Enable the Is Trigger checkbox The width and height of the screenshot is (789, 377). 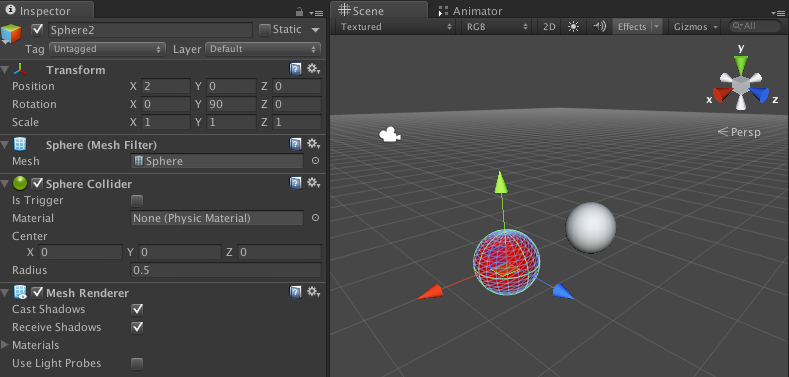(x=137, y=201)
